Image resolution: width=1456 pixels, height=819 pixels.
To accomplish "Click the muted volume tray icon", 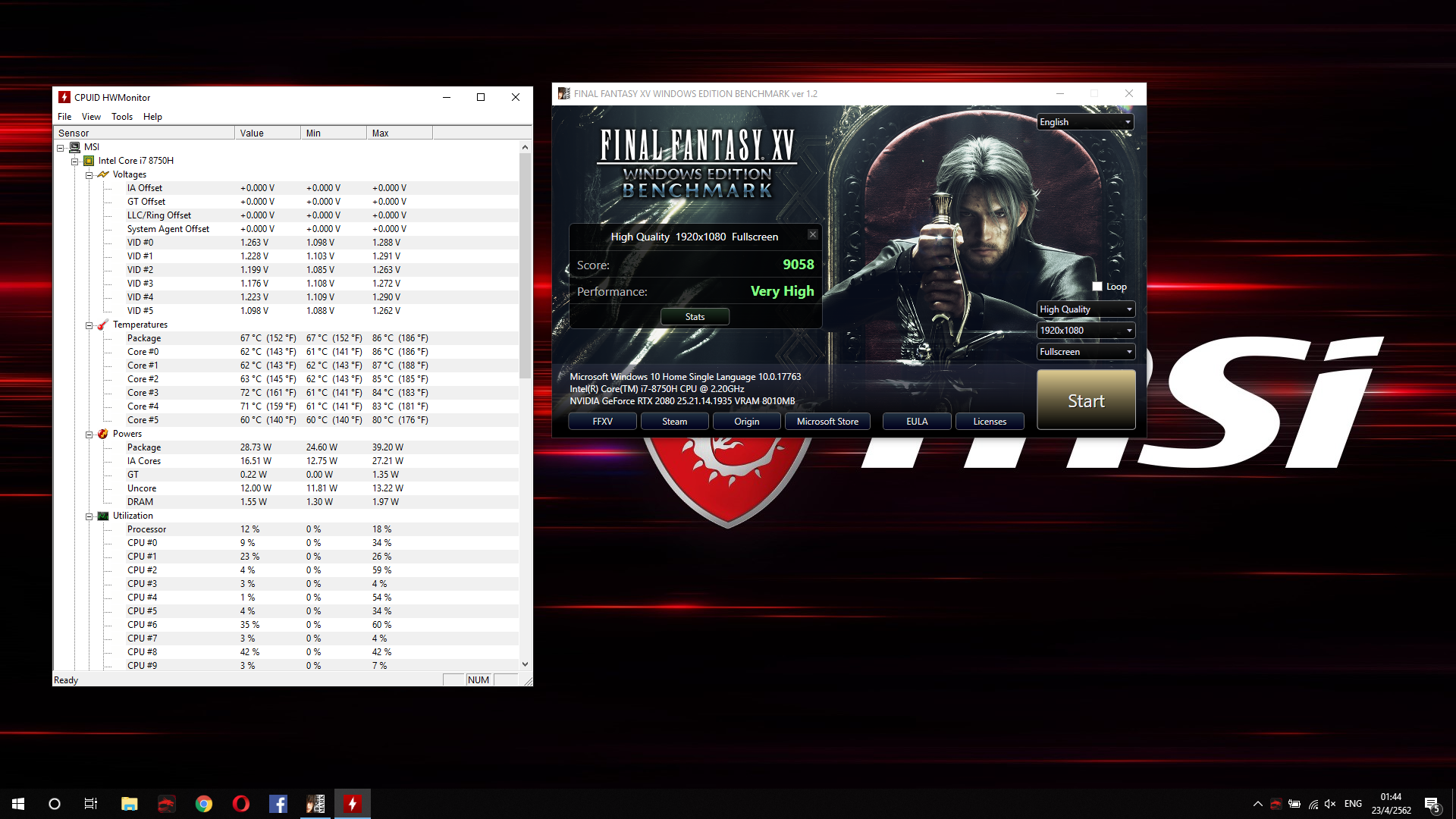I will pos(1330,804).
